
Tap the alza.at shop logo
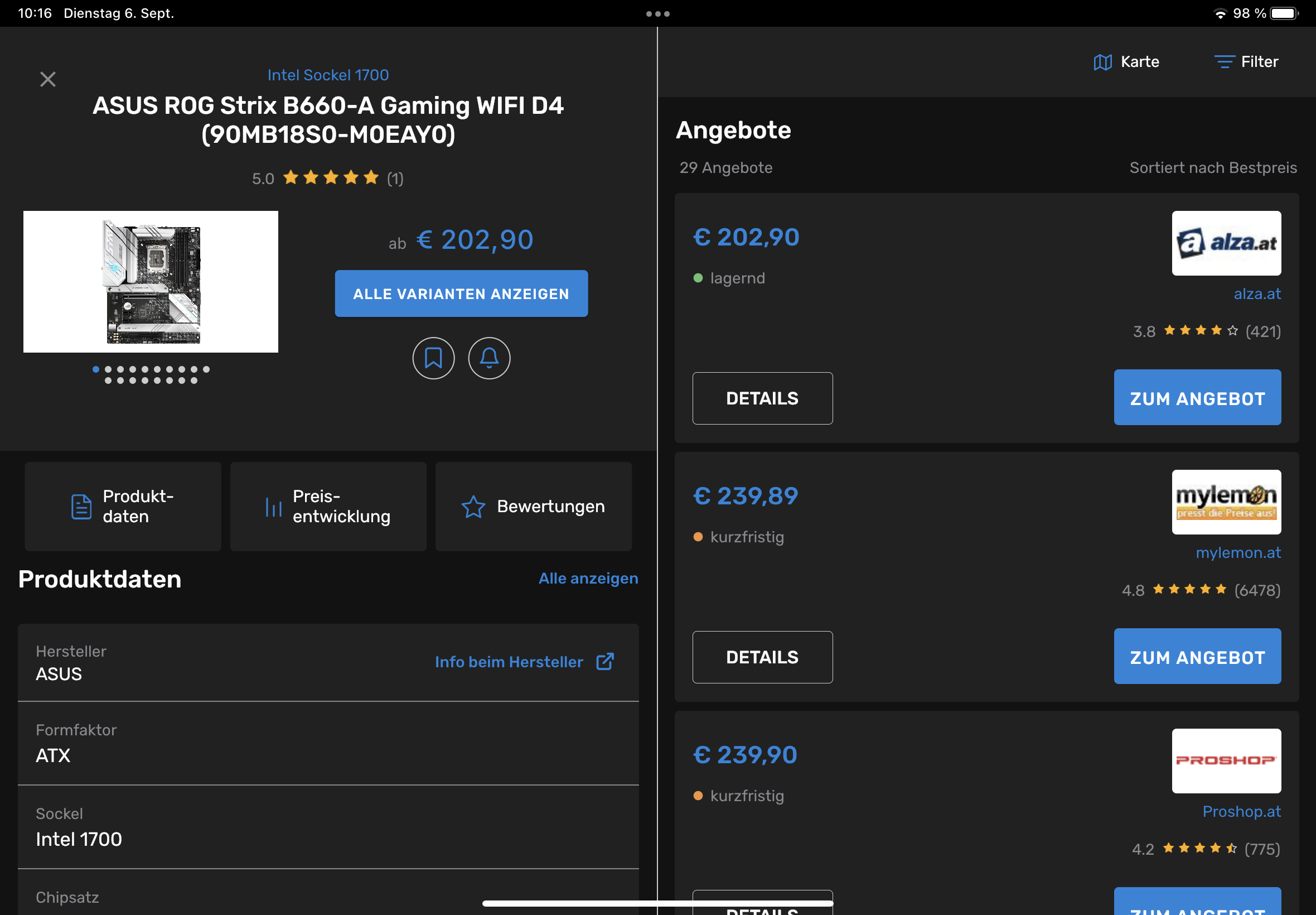[x=1227, y=243]
